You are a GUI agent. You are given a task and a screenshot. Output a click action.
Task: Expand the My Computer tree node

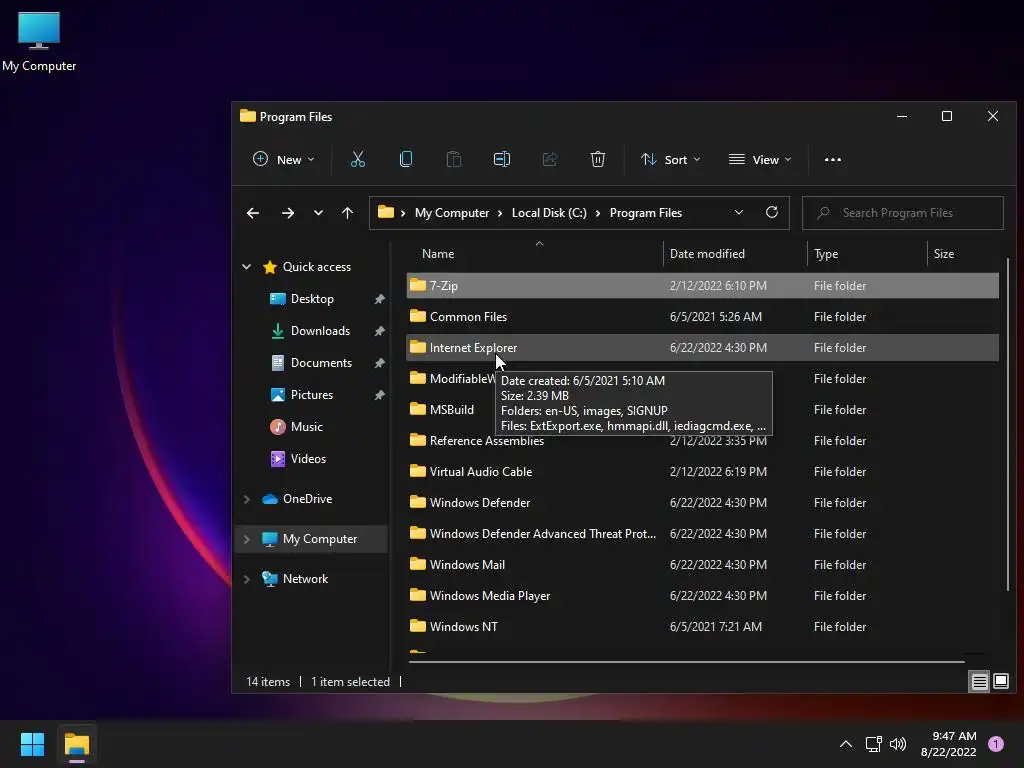click(x=246, y=539)
